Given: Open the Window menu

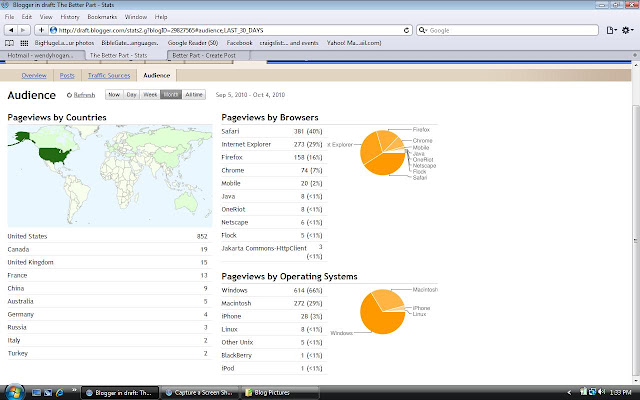Looking at the screenshot, I should click(x=136, y=17).
